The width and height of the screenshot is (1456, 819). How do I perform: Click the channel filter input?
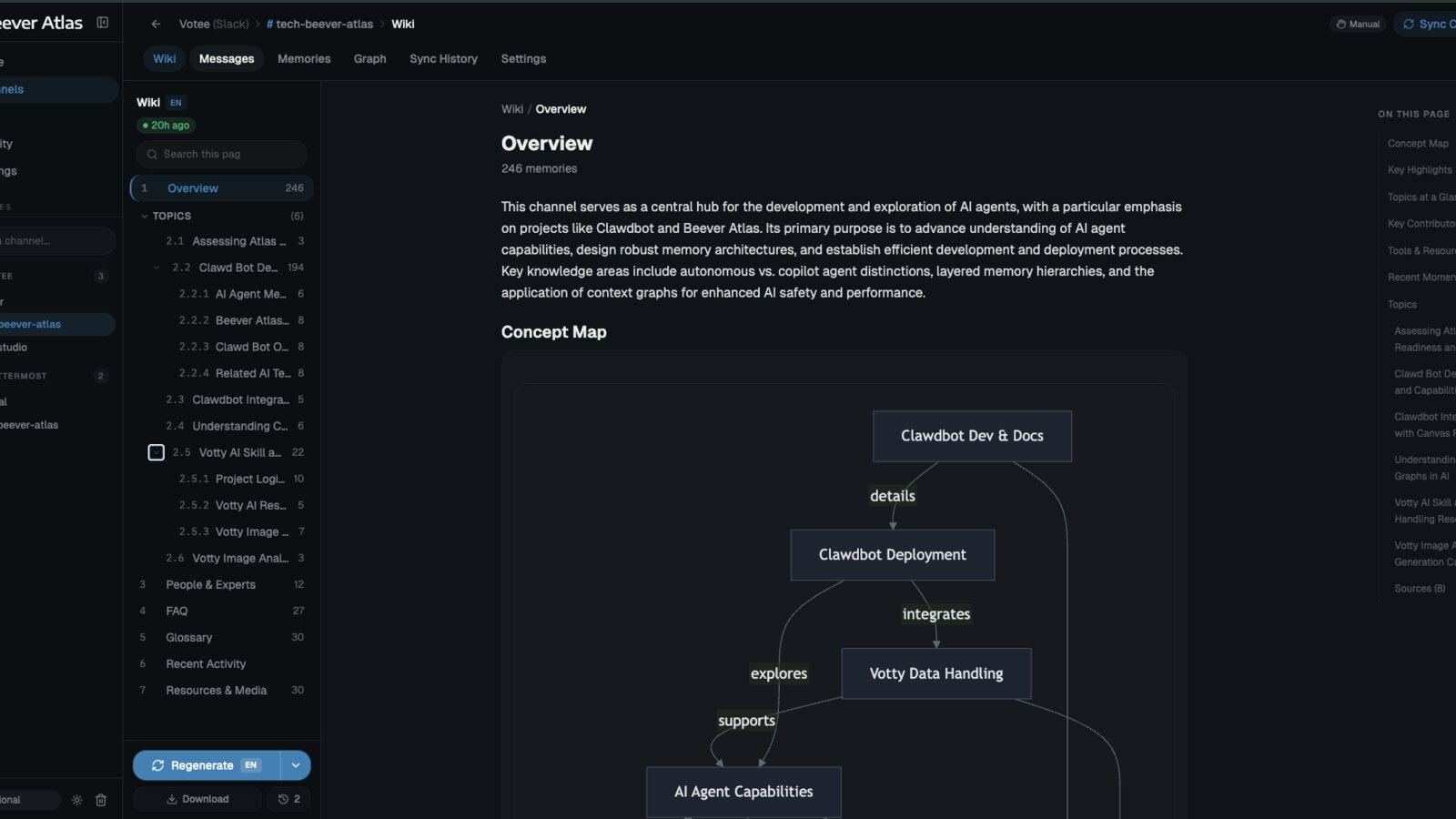coord(56,241)
